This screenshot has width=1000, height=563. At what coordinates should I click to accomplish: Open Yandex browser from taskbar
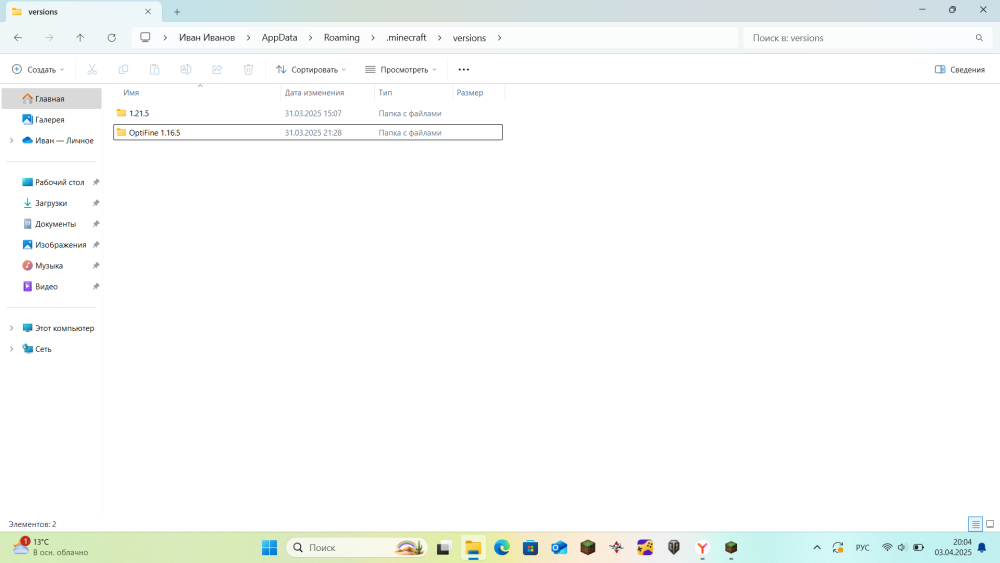pyautogui.click(x=702, y=547)
